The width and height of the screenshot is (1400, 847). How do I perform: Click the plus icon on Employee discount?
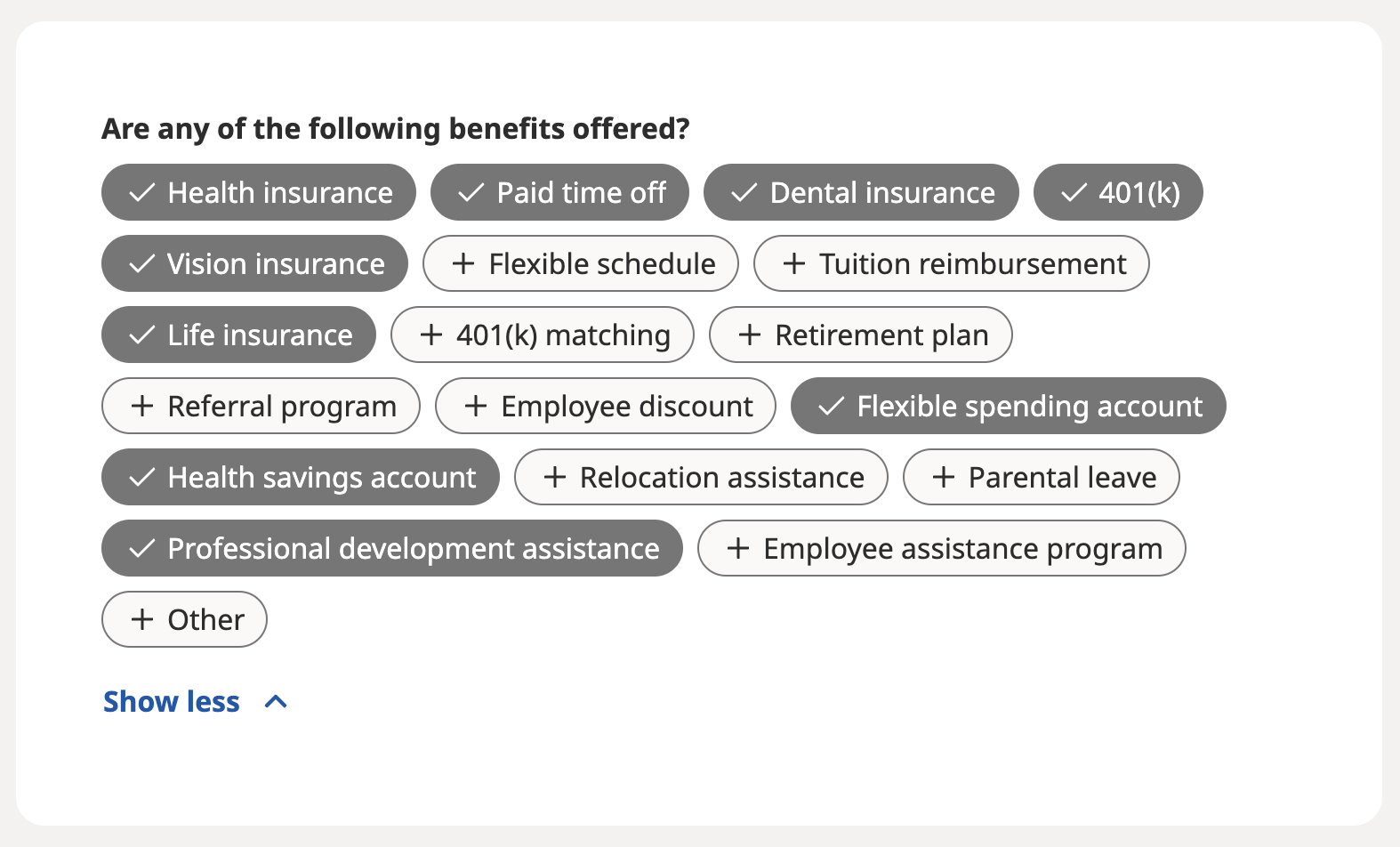(476, 406)
